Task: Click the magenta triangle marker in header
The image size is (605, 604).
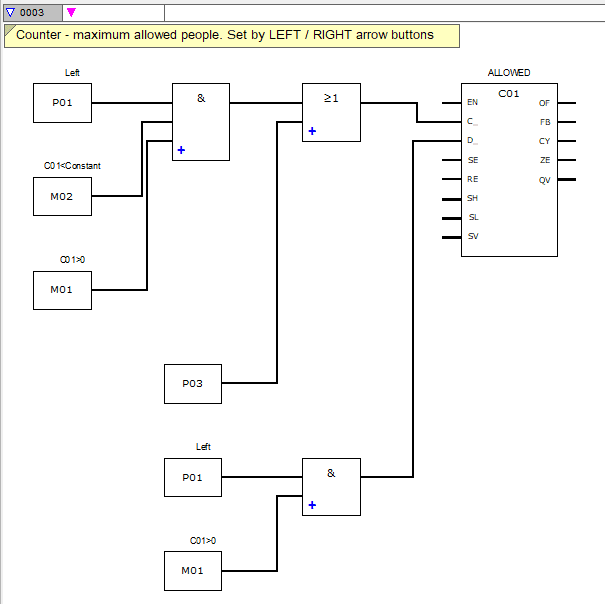Action: (x=71, y=12)
